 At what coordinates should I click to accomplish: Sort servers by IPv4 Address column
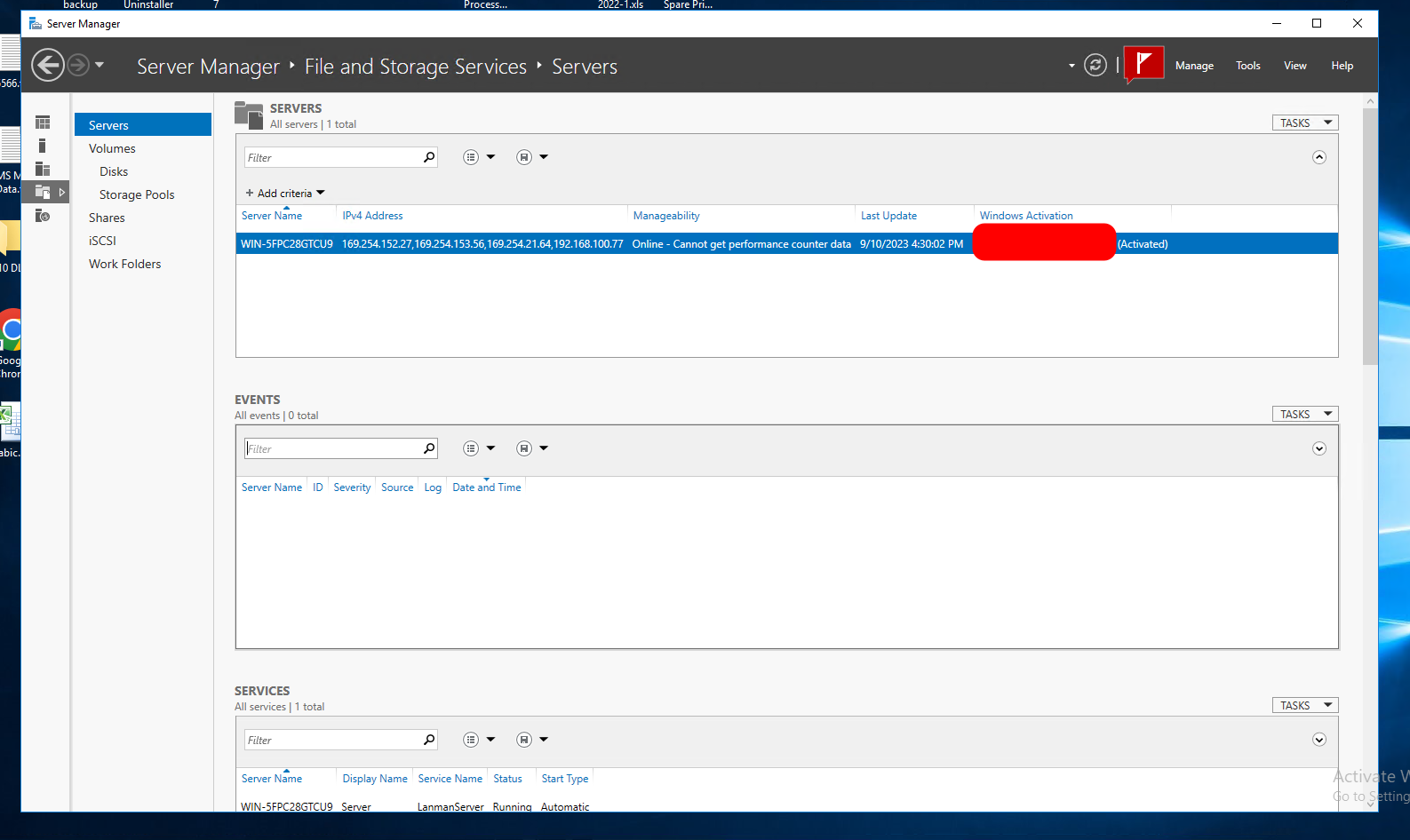click(x=372, y=216)
